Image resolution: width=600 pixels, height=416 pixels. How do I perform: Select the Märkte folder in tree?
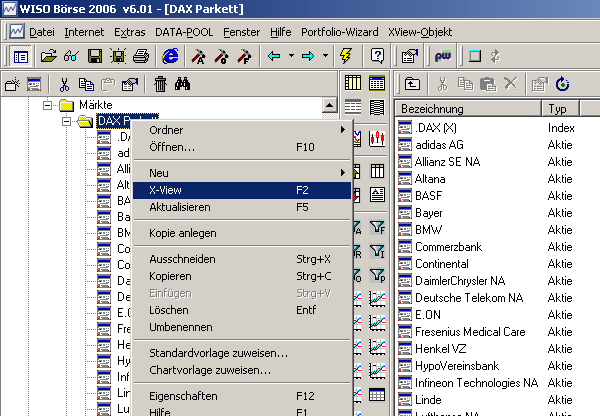96,105
